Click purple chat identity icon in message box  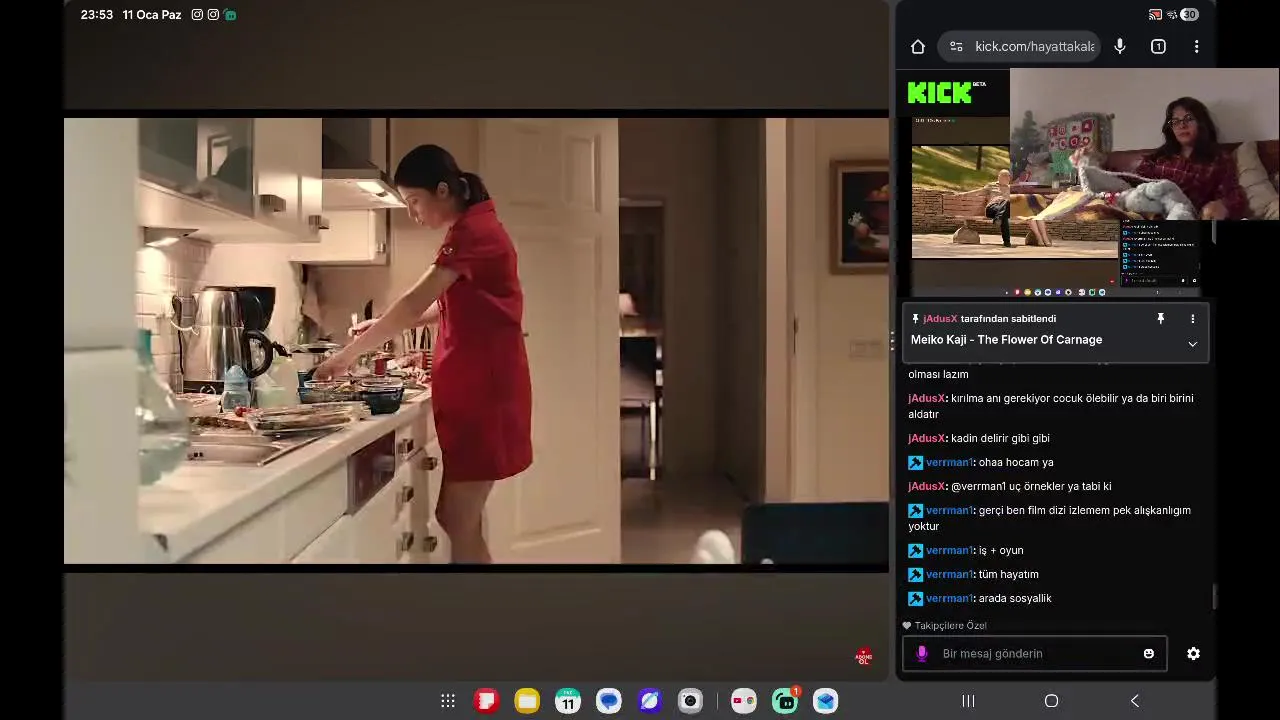(922, 654)
